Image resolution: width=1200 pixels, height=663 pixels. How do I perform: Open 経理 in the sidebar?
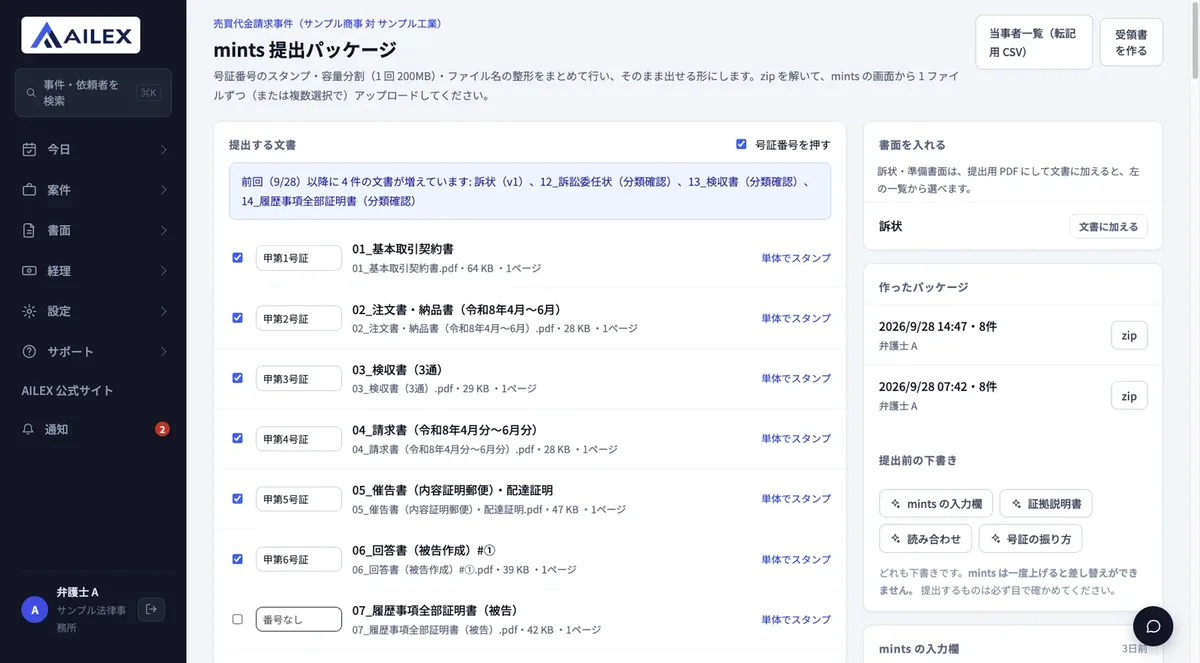[x=93, y=270]
